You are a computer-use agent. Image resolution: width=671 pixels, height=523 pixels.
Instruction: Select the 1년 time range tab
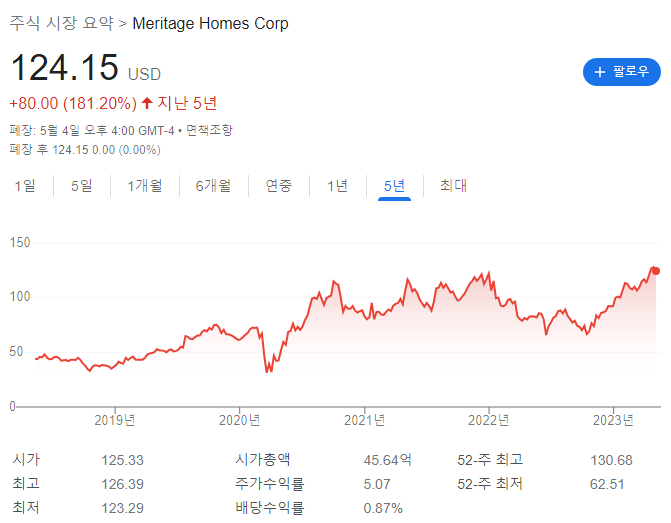click(x=338, y=186)
